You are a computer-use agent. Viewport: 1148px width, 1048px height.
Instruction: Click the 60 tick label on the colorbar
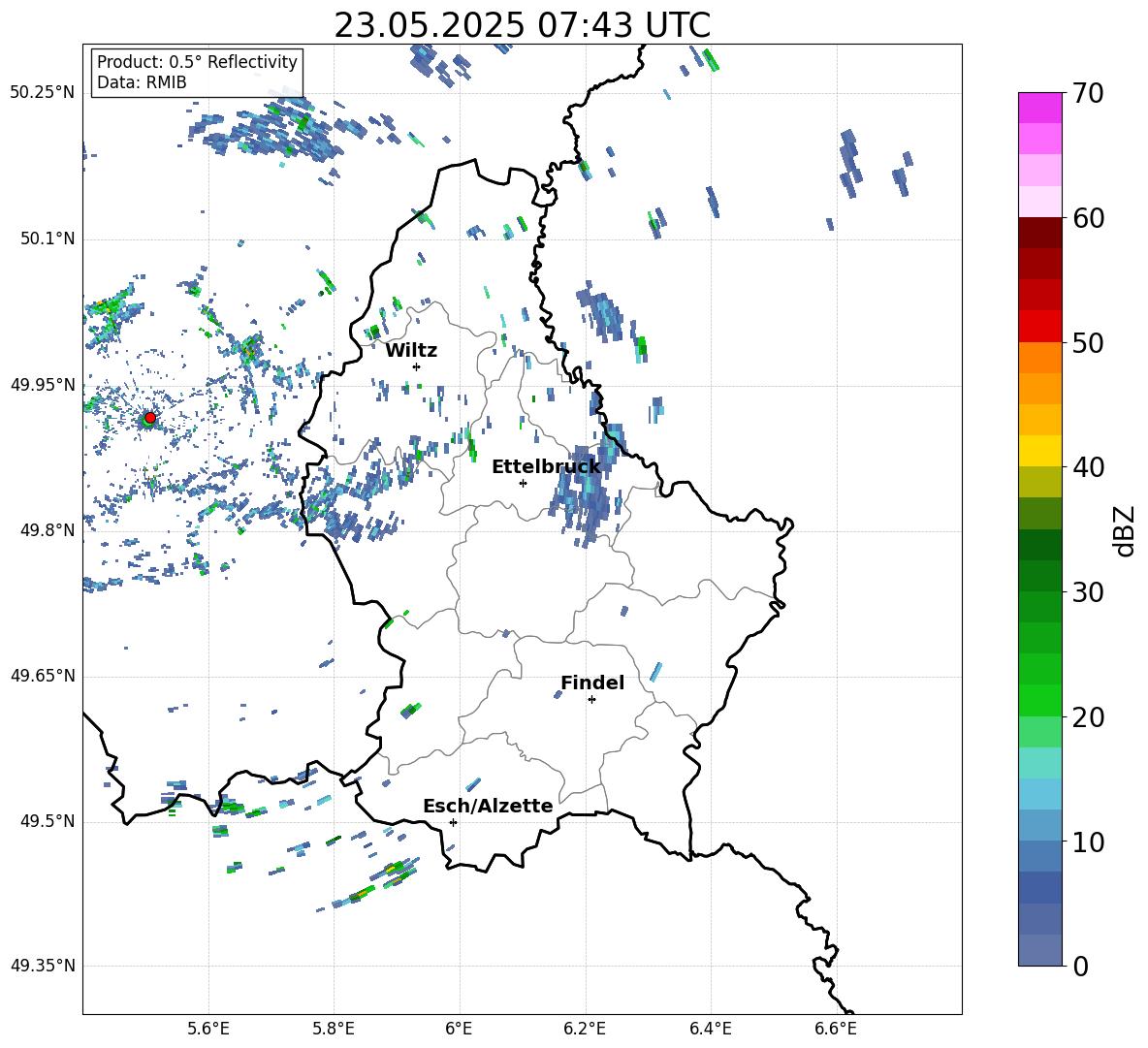(1088, 218)
